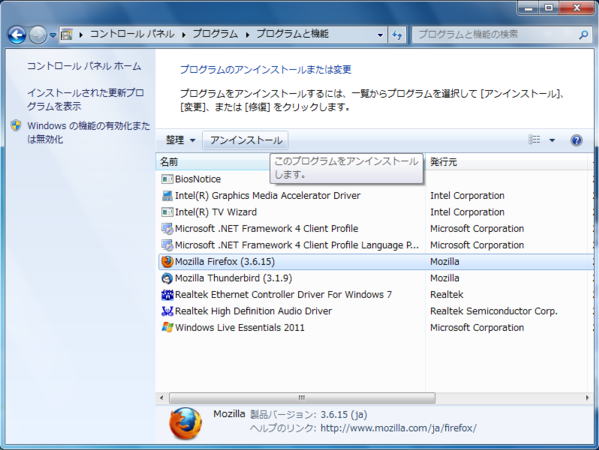Click the change view icon
This screenshot has height=450, width=599.
coord(534,140)
